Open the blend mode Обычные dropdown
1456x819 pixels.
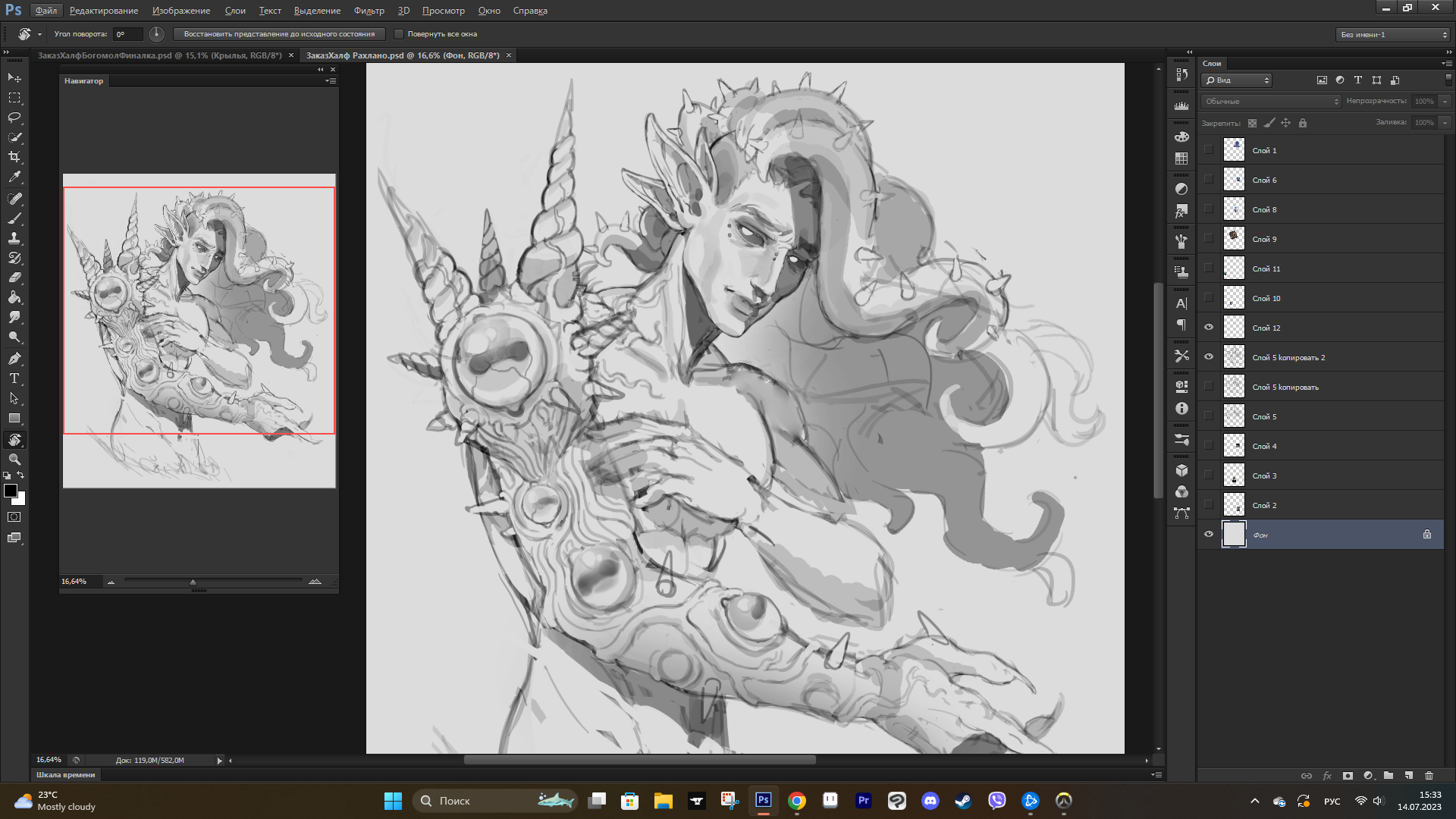(1271, 102)
